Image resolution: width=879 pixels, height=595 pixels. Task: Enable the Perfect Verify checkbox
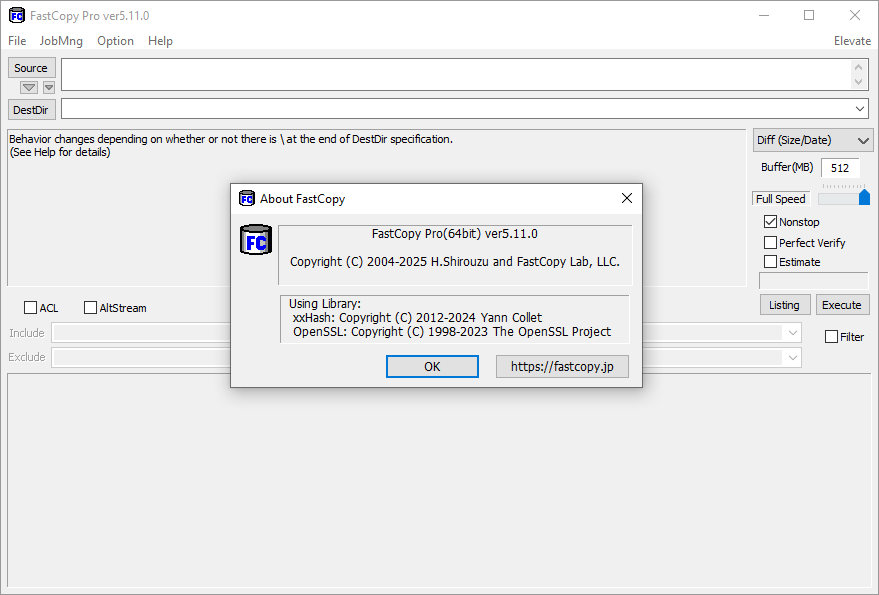pos(770,242)
